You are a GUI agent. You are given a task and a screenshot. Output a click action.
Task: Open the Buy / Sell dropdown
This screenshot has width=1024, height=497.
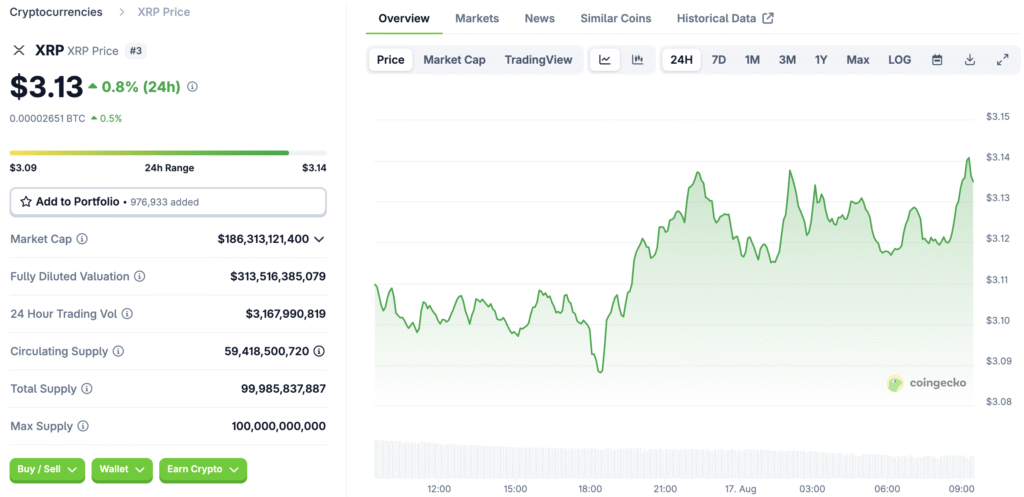tap(47, 469)
